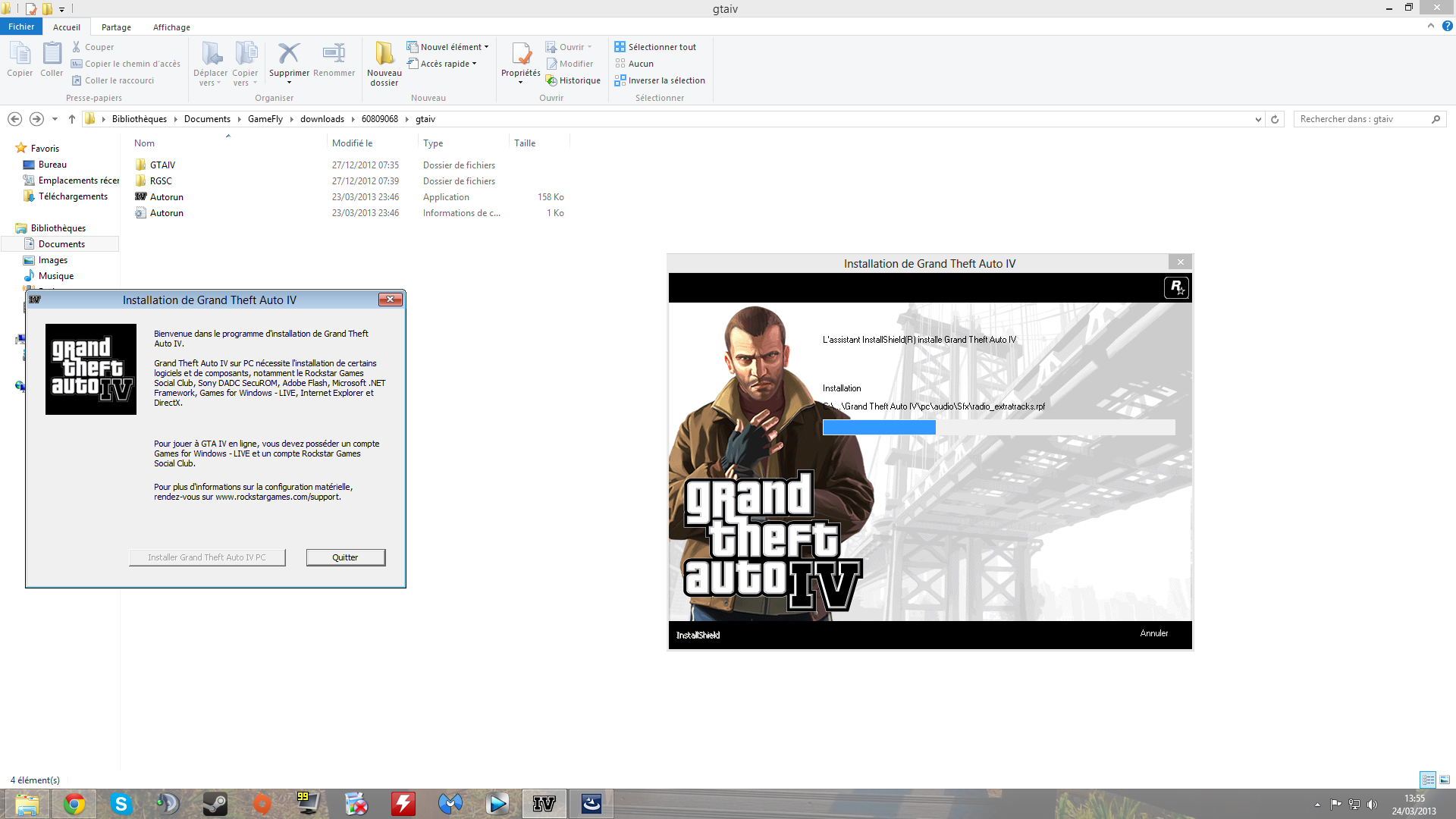Select Musique under Bibliothèques
Image resolution: width=1456 pixels, height=819 pixels.
(x=56, y=276)
